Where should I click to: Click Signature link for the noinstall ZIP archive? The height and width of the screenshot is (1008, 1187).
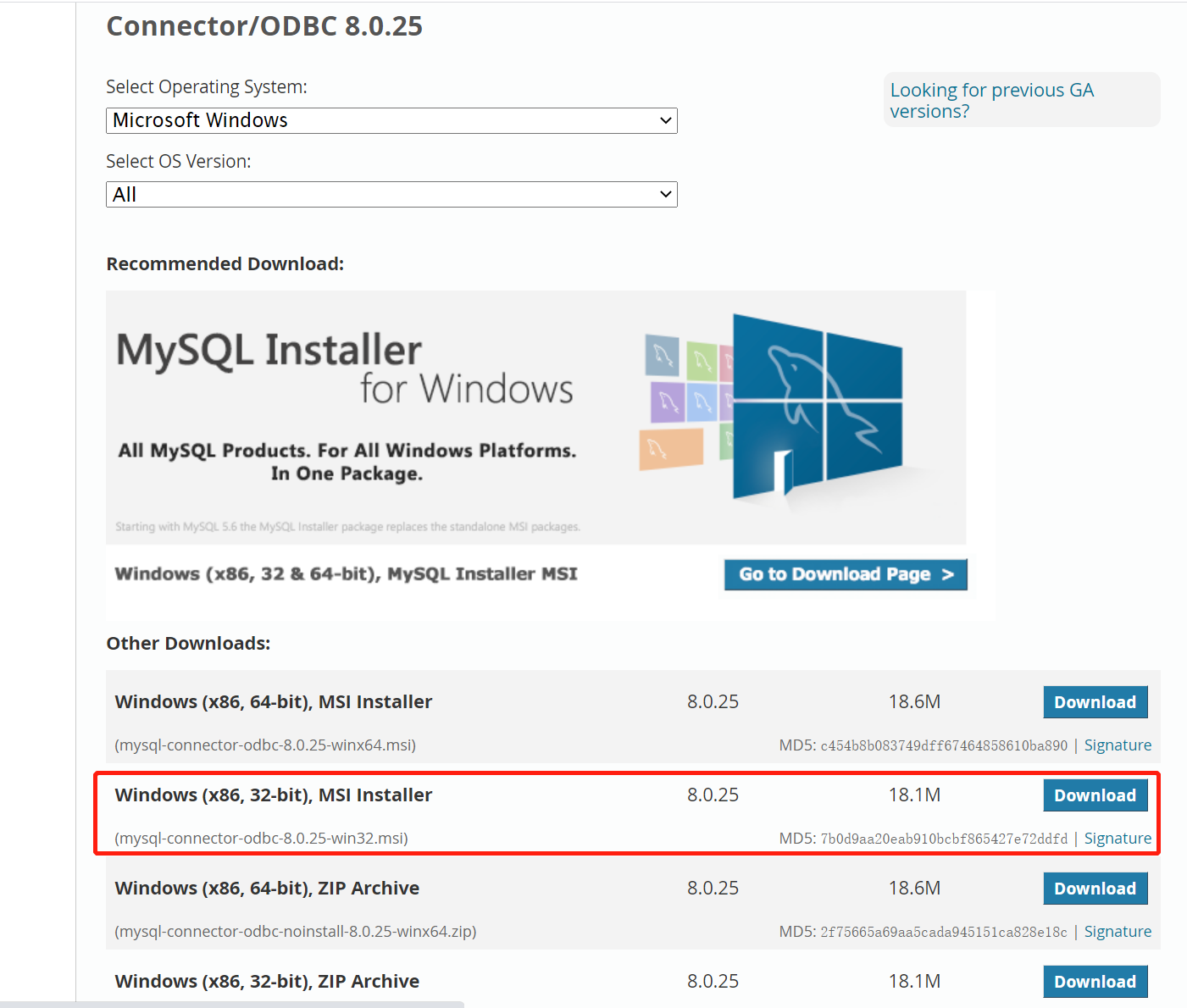tap(1118, 931)
